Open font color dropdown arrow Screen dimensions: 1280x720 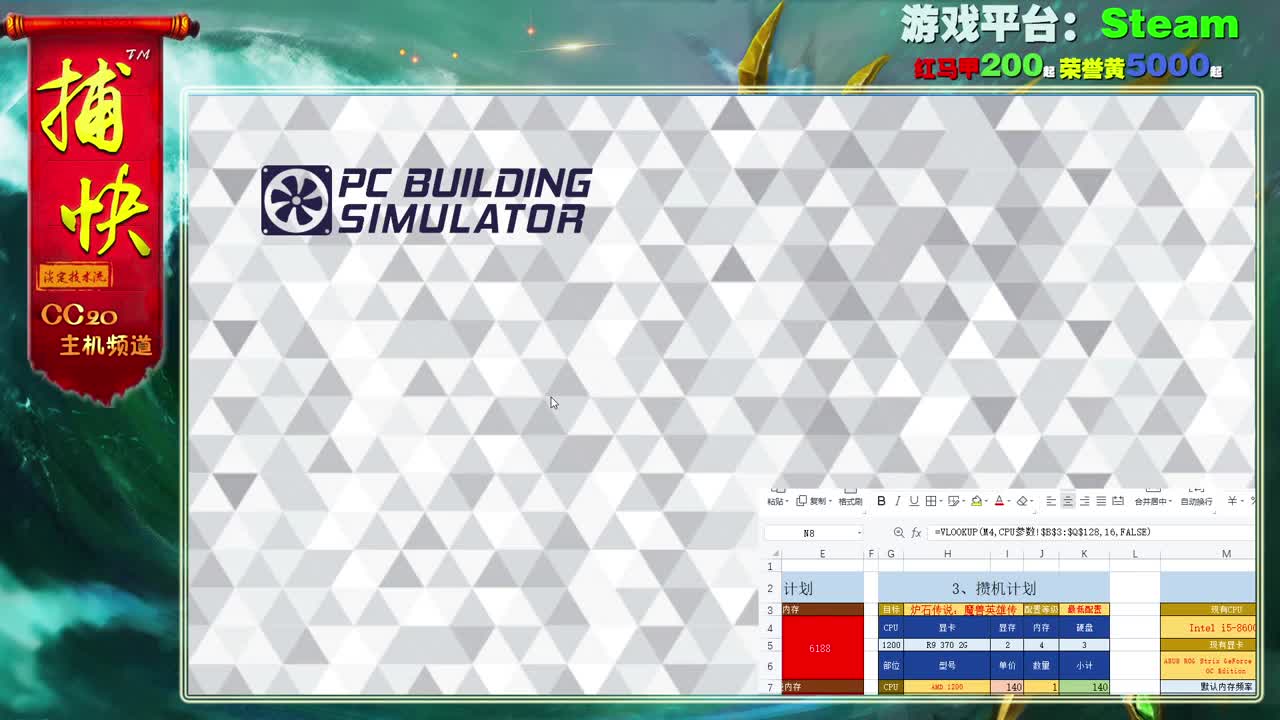click(1010, 501)
